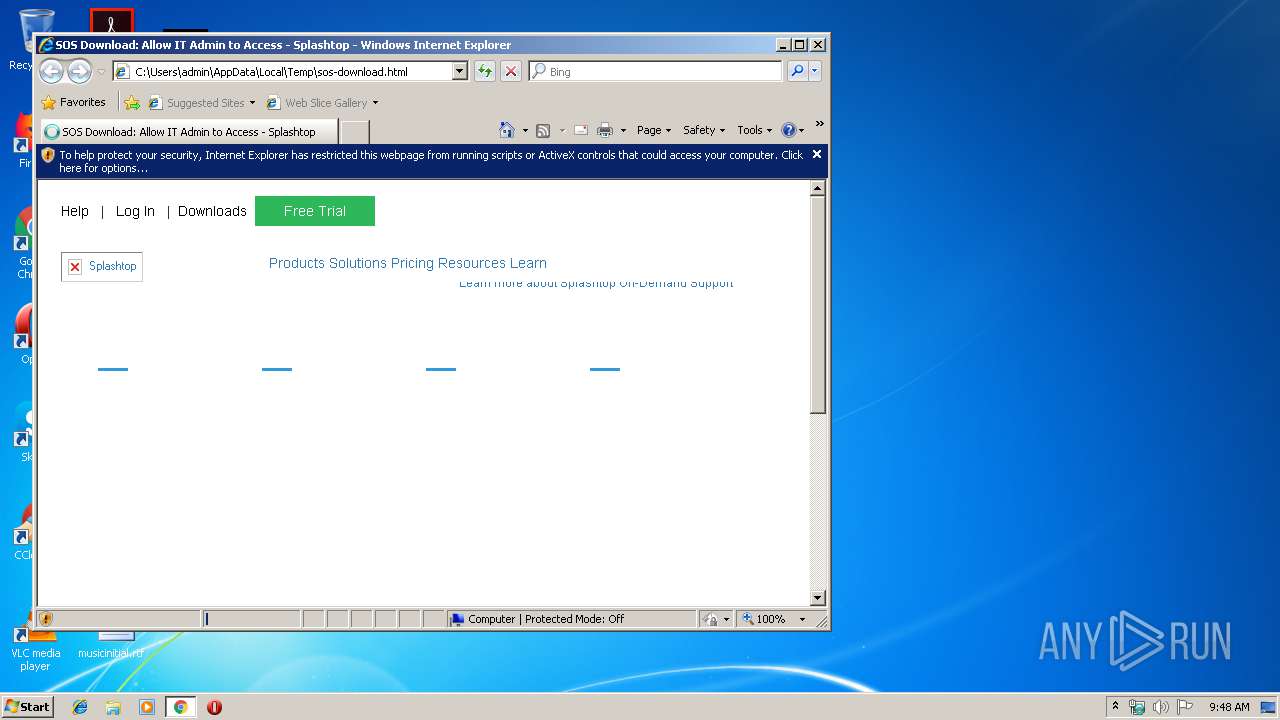Click the Bing search box

656,72
